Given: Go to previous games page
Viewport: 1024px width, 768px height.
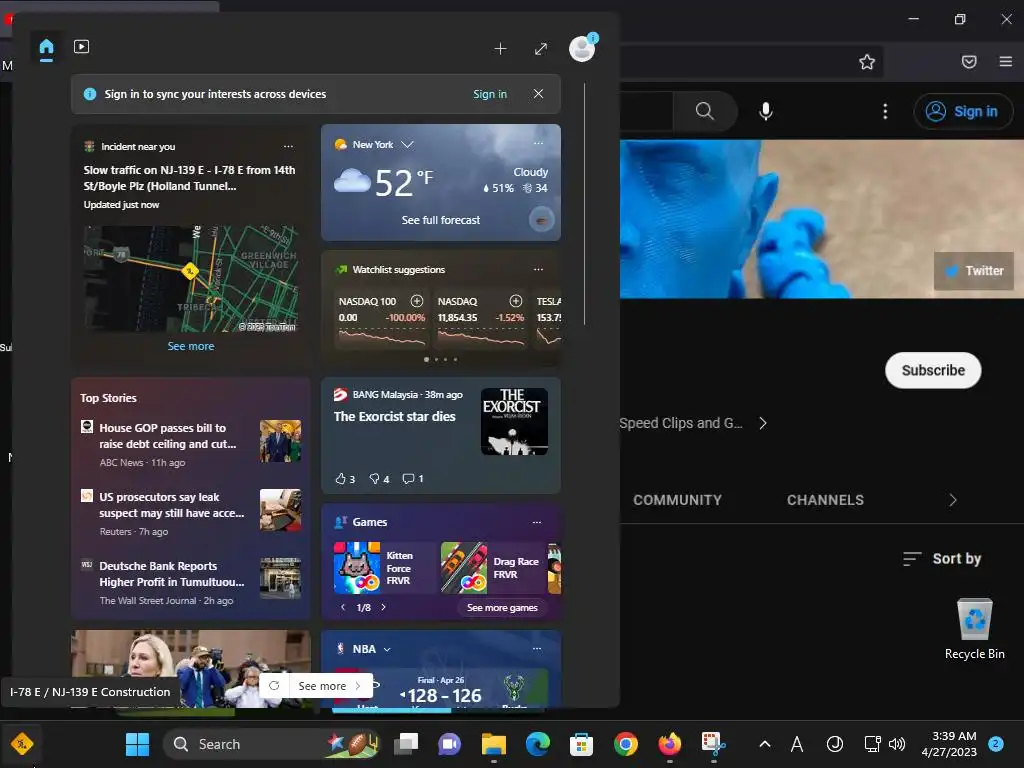Looking at the screenshot, I should click(343, 607).
